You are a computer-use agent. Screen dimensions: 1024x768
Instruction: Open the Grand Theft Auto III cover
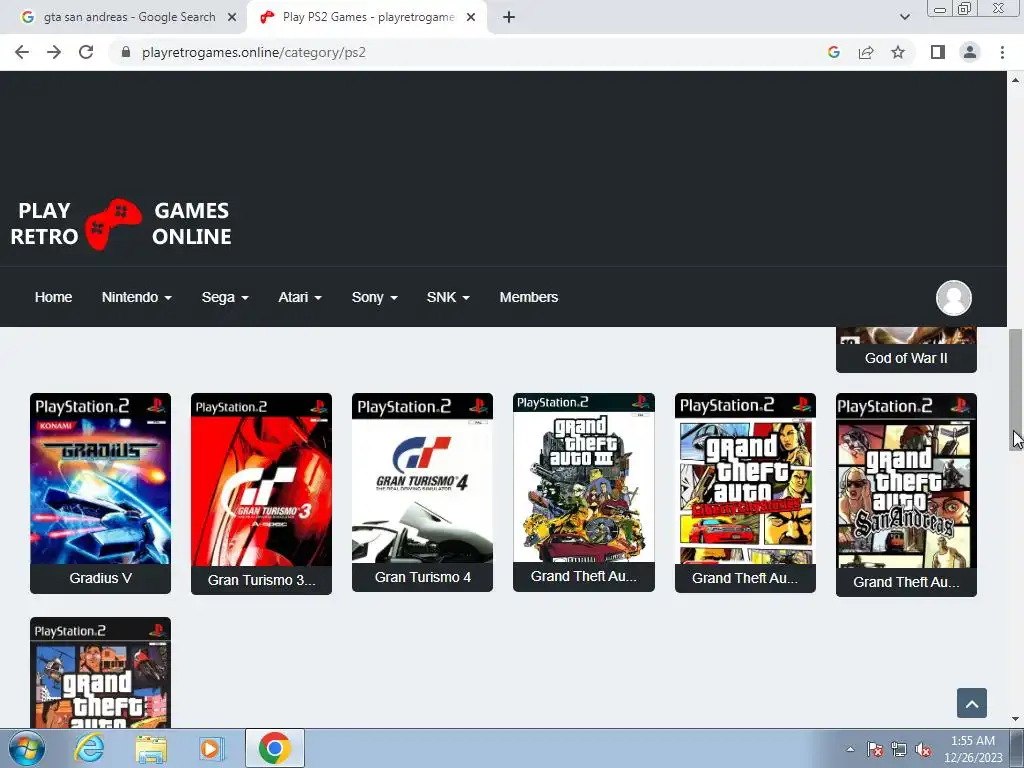584,477
